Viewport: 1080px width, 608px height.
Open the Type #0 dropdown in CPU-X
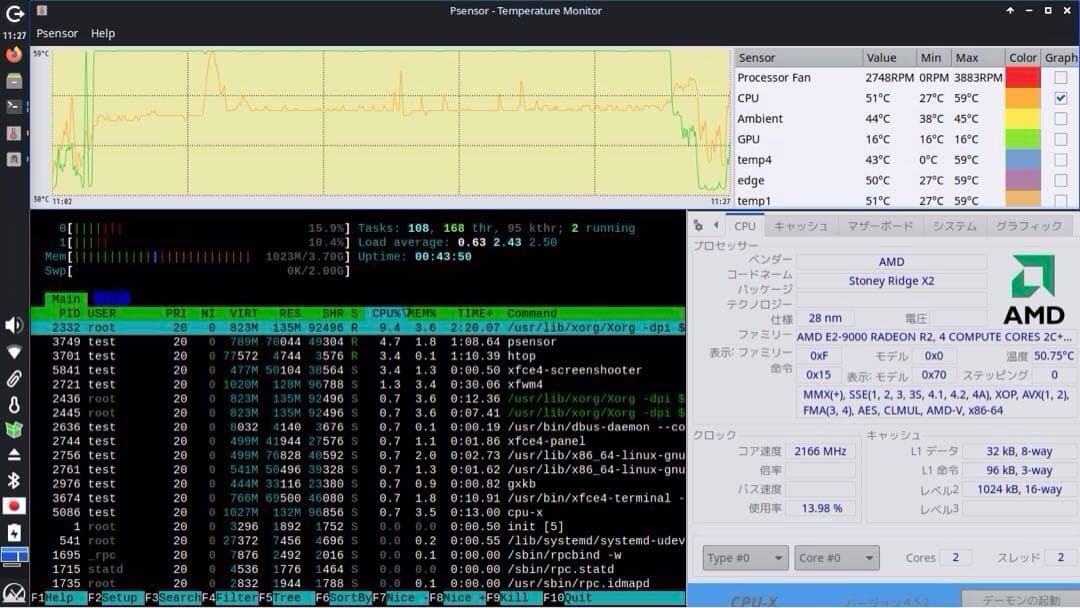tap(745, 558)
